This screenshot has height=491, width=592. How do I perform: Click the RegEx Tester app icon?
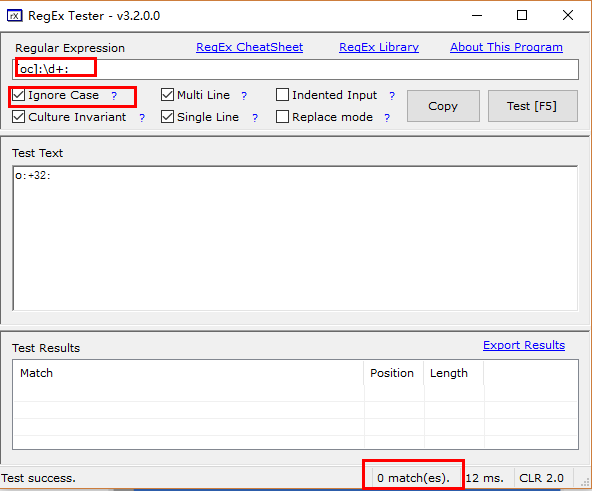15,16
